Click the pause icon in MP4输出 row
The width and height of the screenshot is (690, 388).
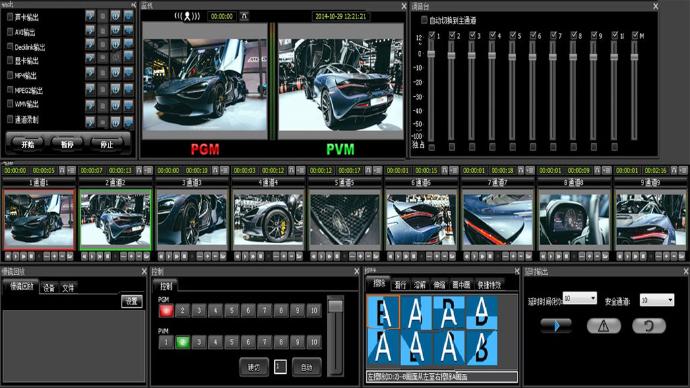(115, 74)
